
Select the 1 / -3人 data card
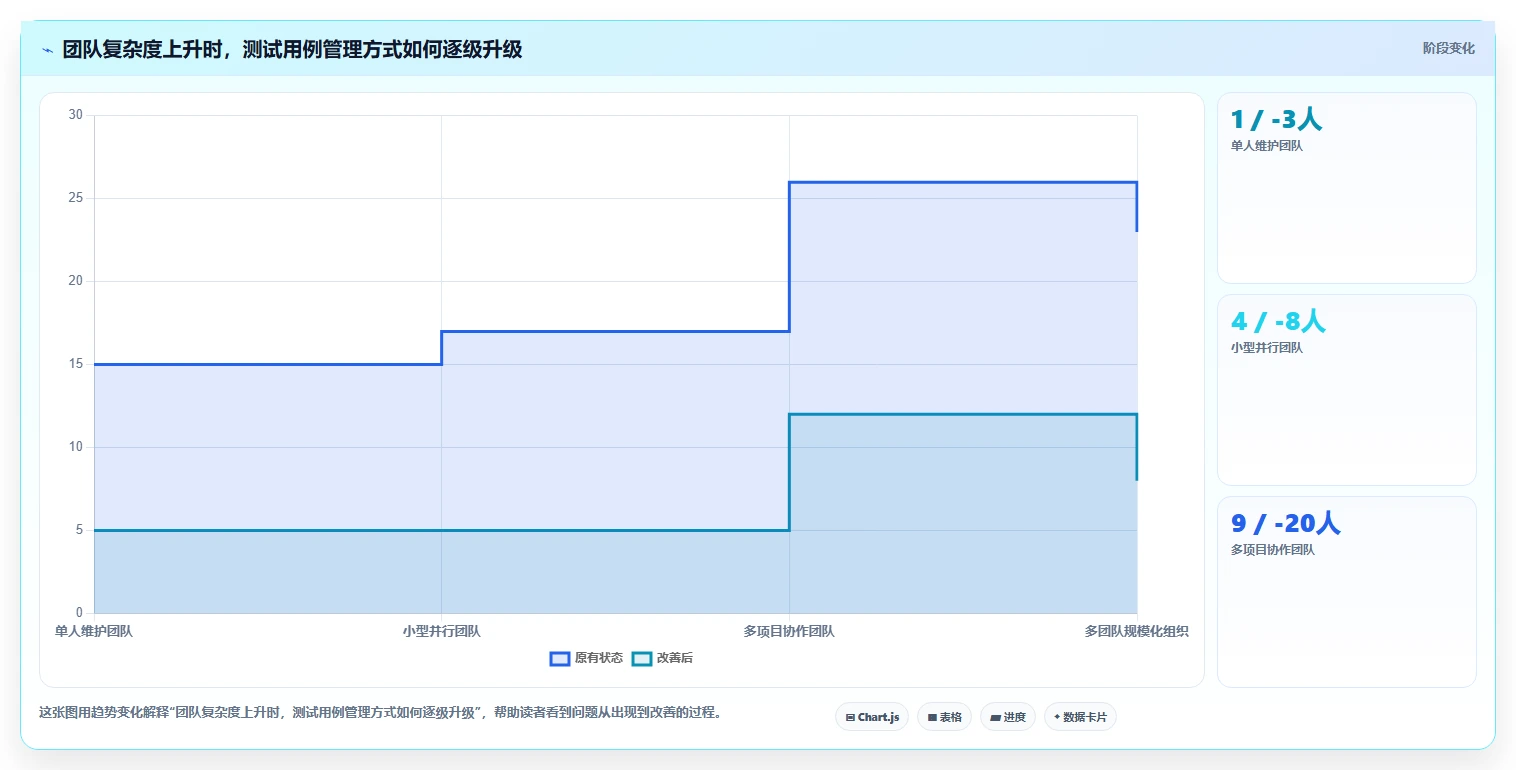click(x=1346, y=188)
